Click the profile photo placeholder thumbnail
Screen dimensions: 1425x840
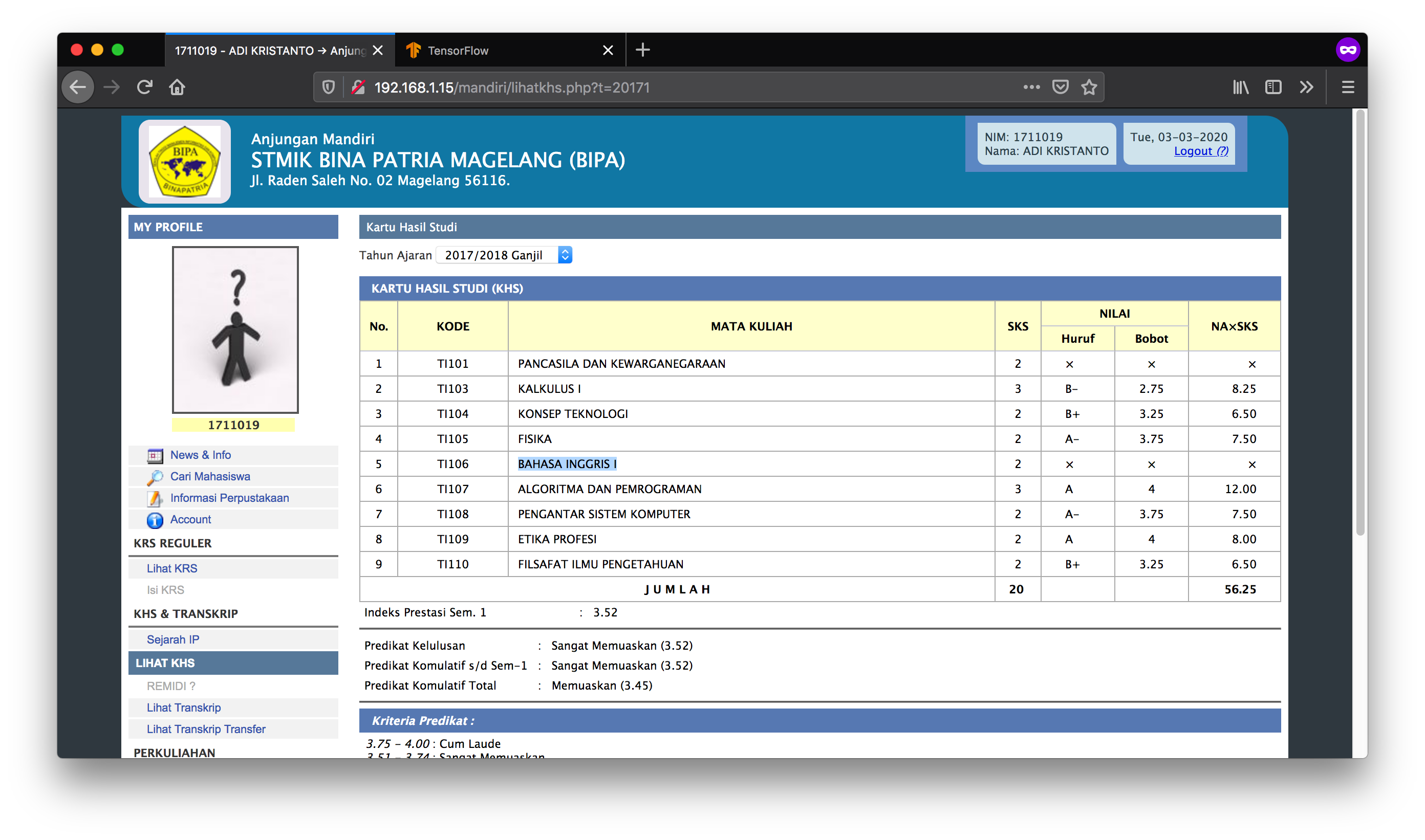point(235,329)
